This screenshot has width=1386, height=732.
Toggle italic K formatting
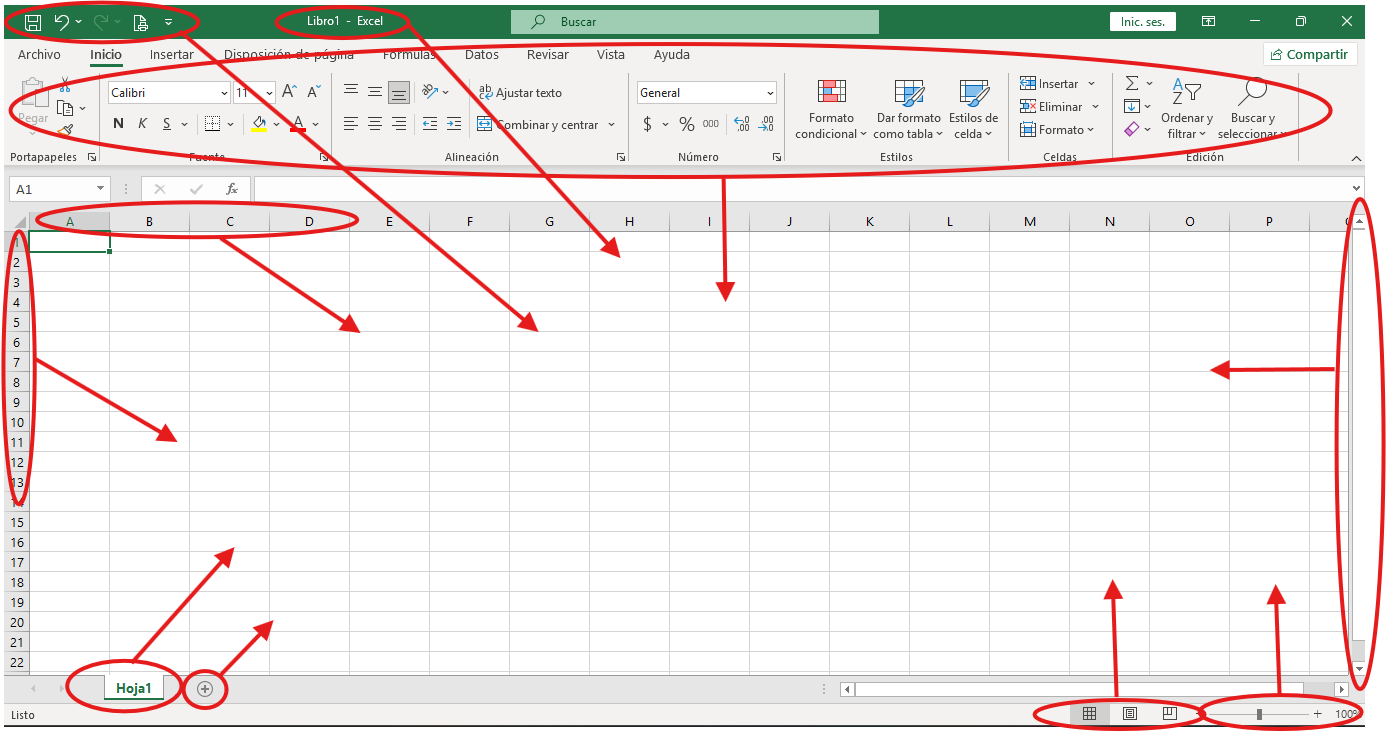[142, 124]
